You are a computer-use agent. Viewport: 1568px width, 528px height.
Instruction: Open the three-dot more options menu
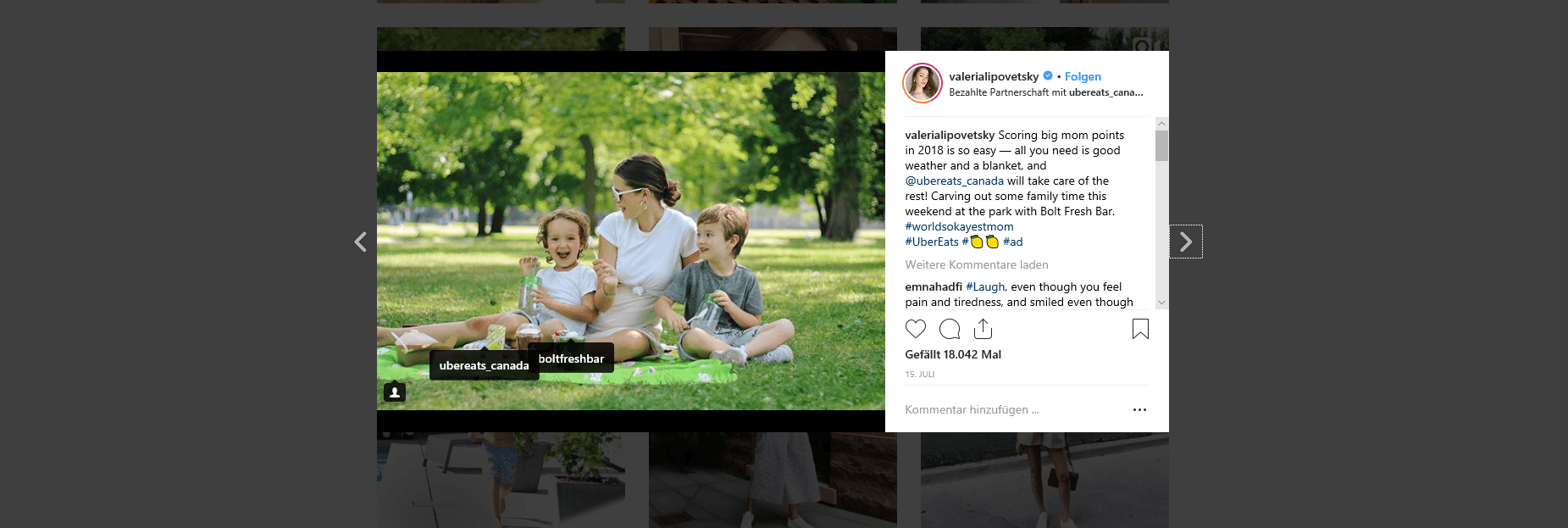coord(1139,409)
